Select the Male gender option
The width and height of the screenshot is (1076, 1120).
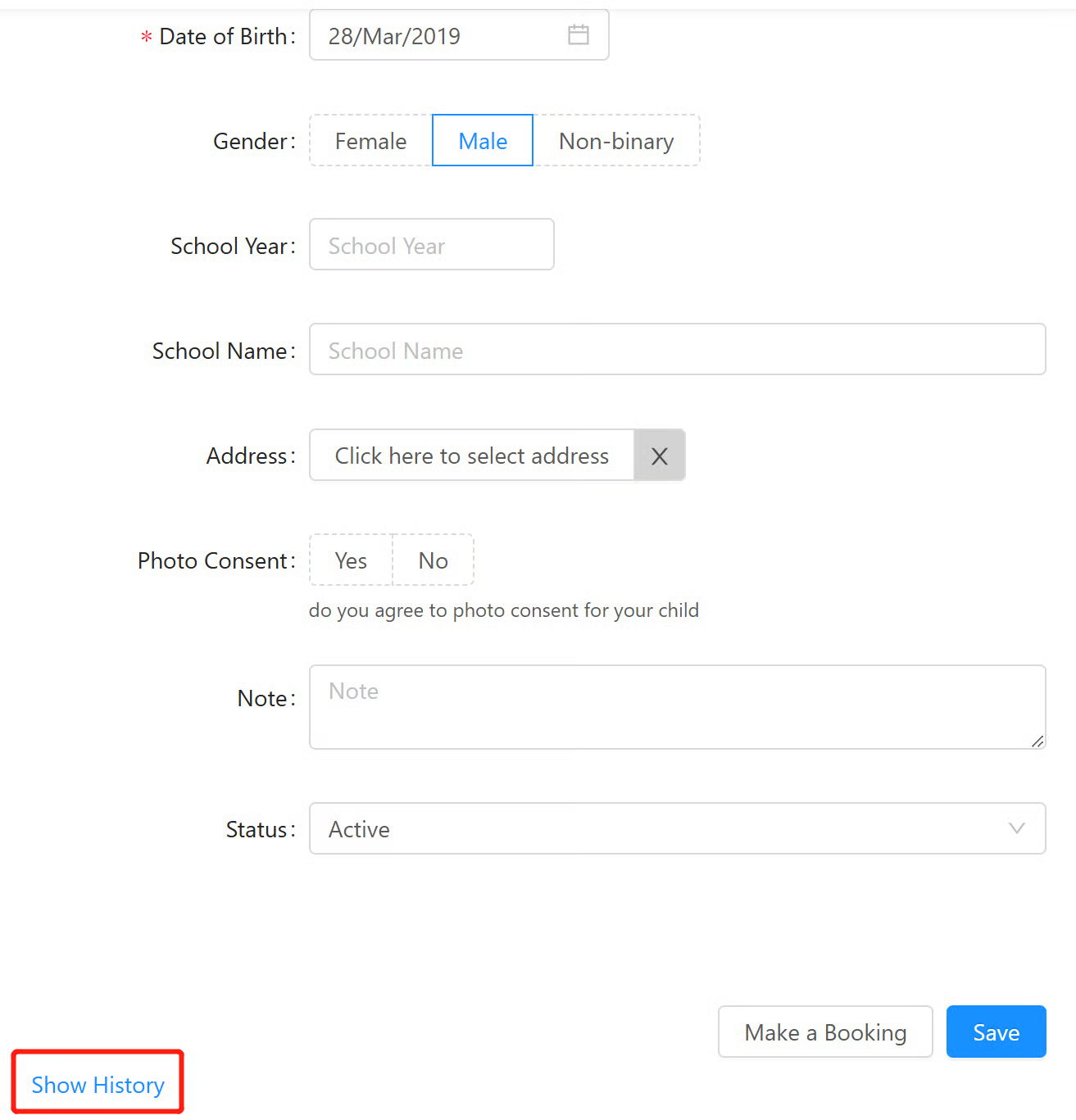pos(483,141)
